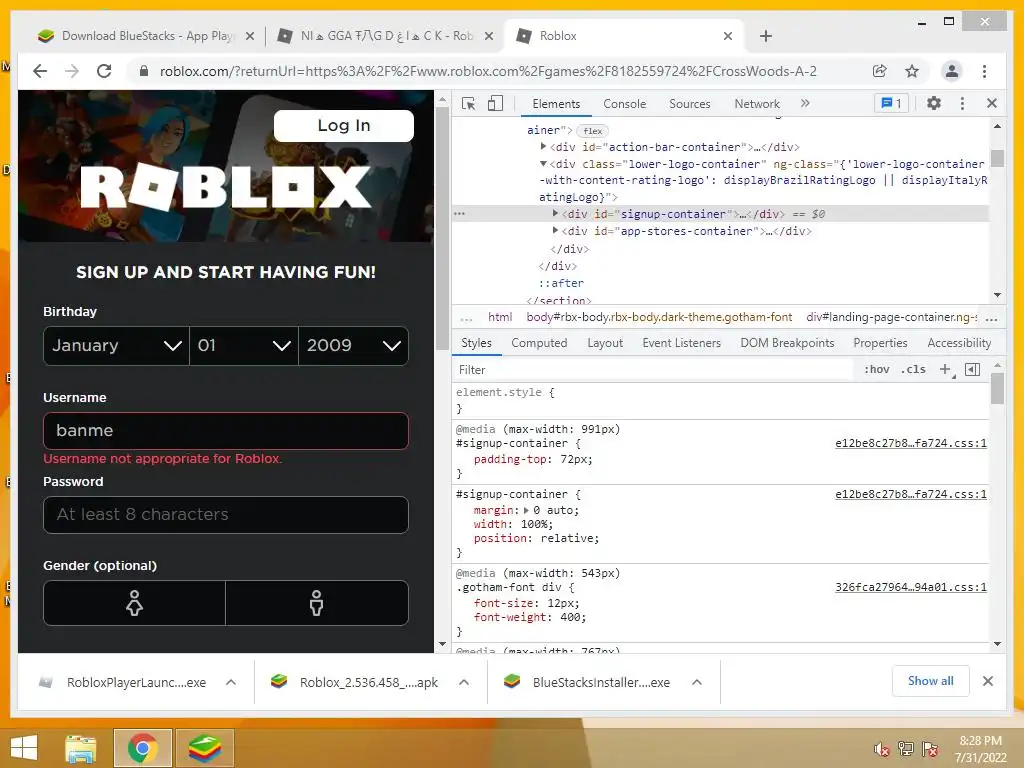Image resolution: width=1024 pixels, height=768 pixels.
Task: Open the Layout tab
Action: [605, 343]
